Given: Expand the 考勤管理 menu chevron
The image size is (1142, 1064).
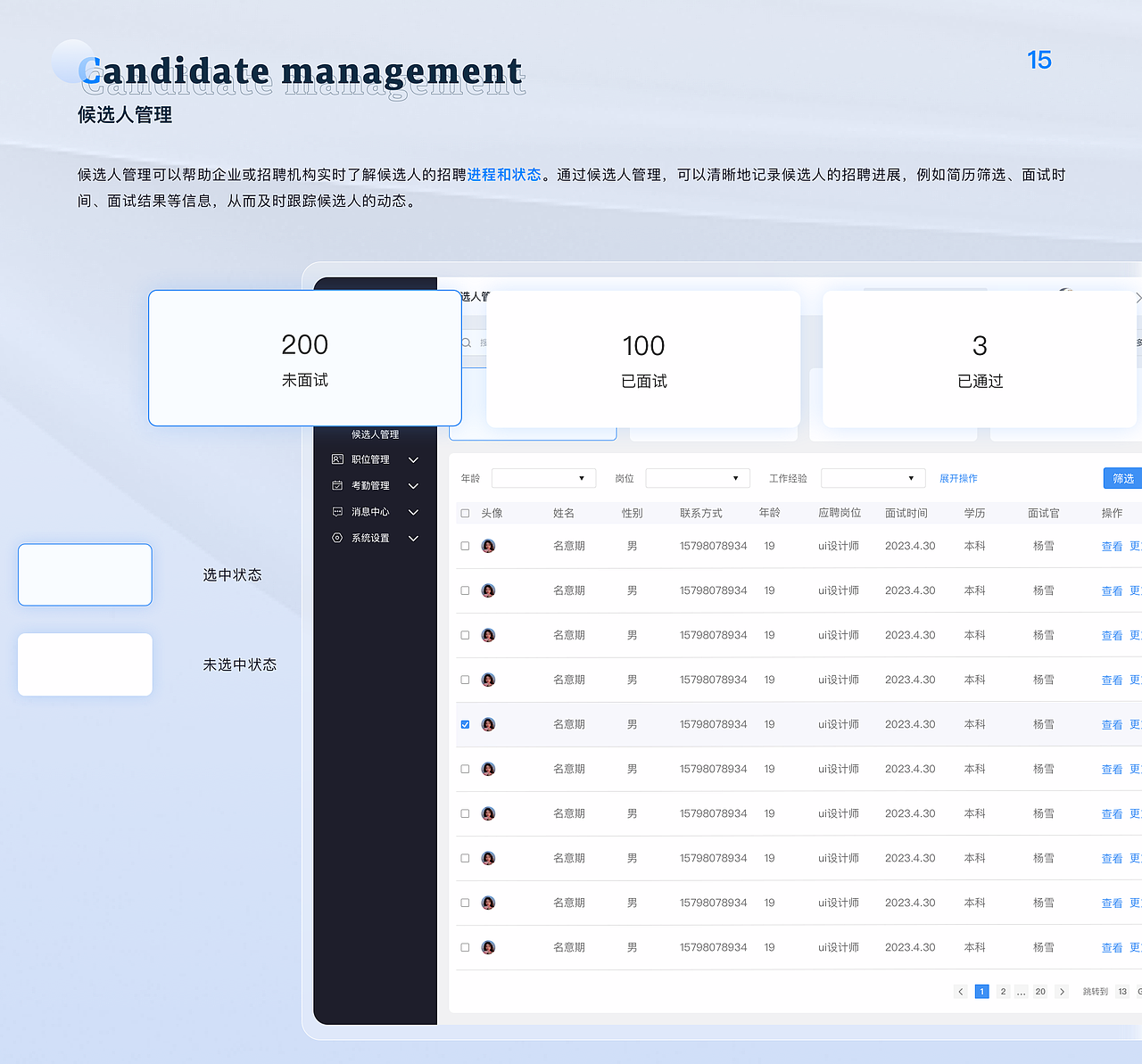Looking at the screenshot, I should pos(413,486).
